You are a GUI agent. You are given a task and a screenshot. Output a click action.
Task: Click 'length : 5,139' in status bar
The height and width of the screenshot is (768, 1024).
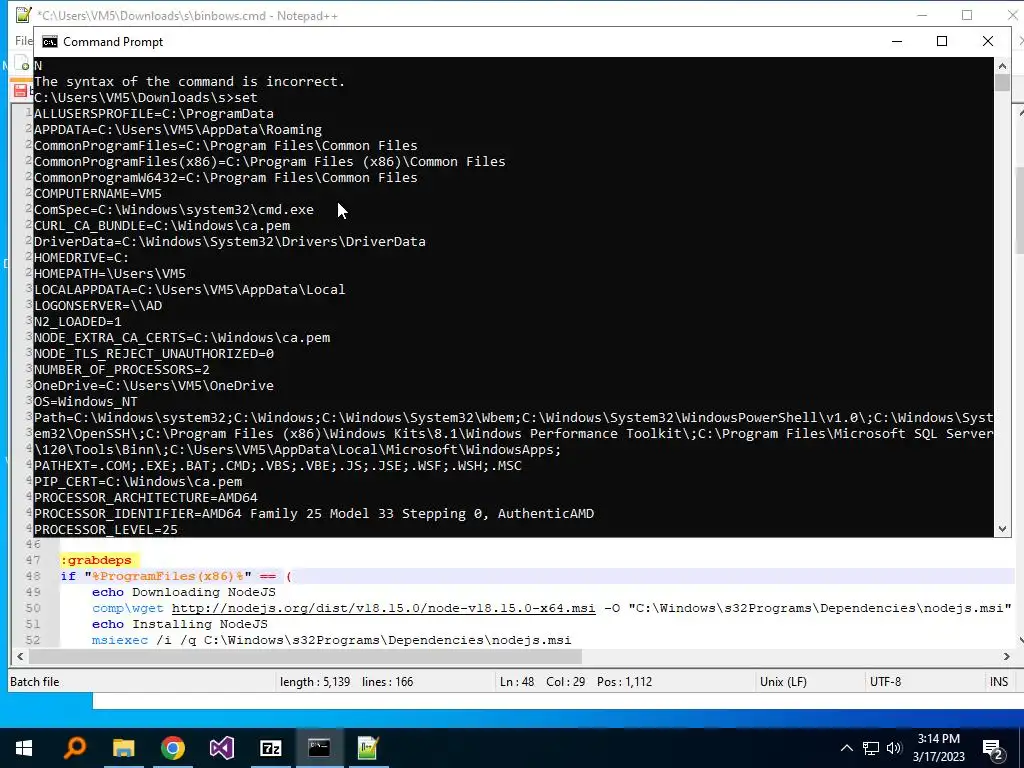(x=315, y=682)
